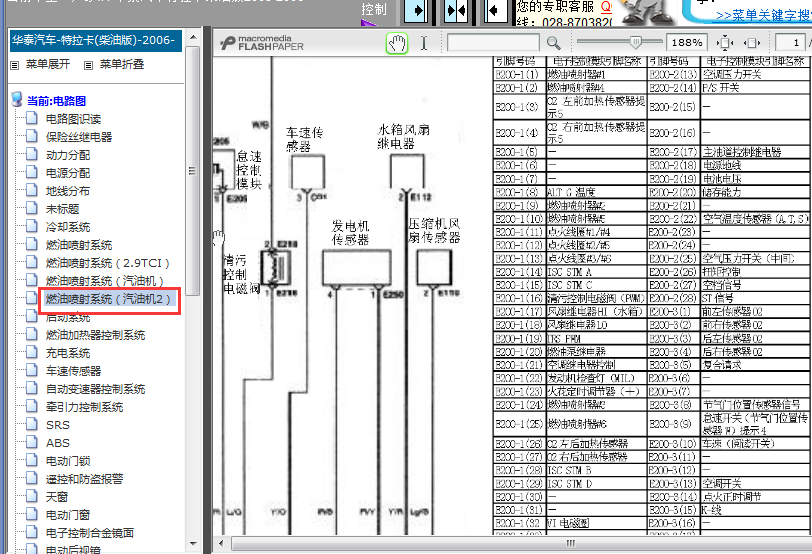Click the 菜单展开 expand icon

[x=15, y=65]
